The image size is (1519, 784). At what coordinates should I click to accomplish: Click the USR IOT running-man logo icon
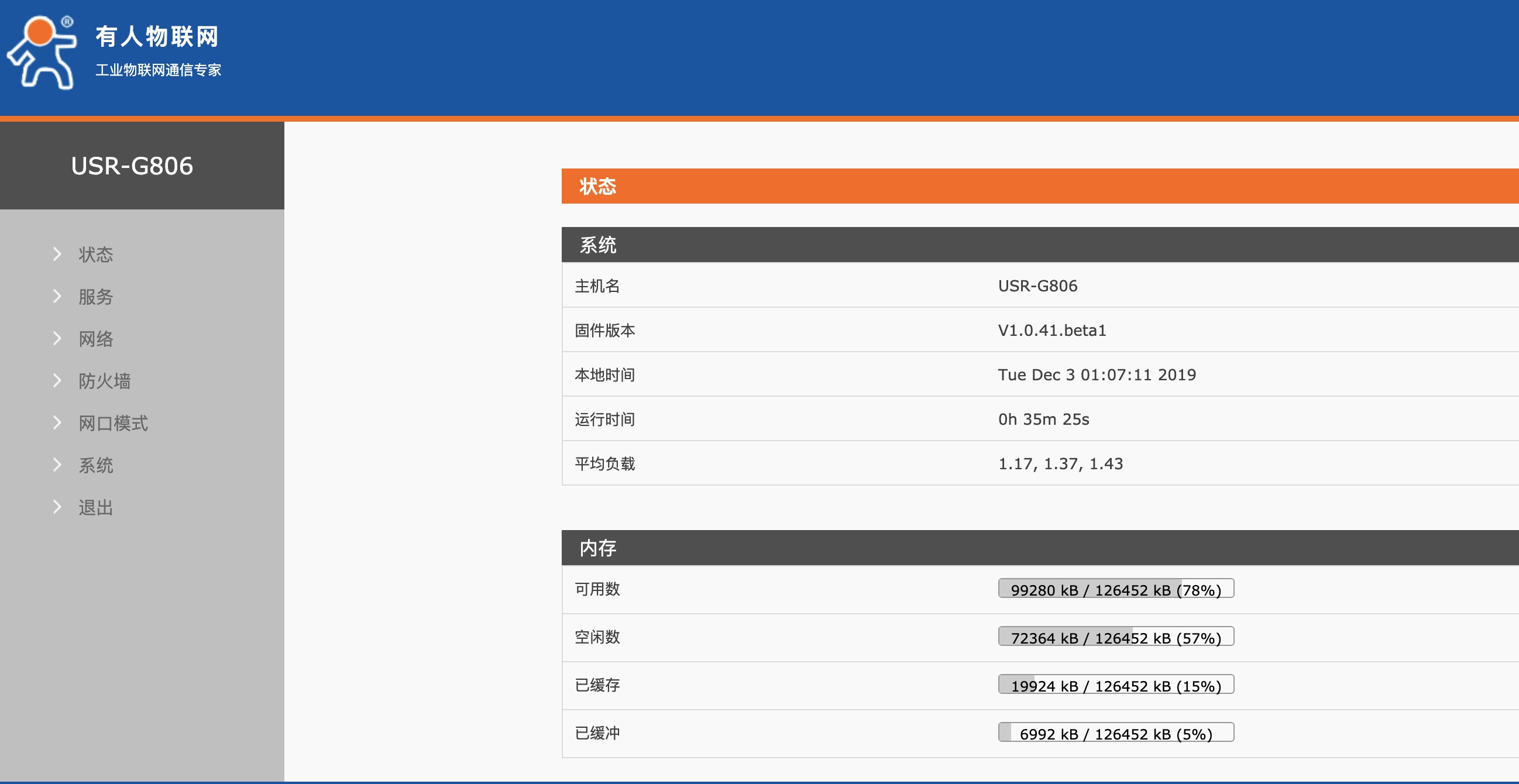pos(42,53)
